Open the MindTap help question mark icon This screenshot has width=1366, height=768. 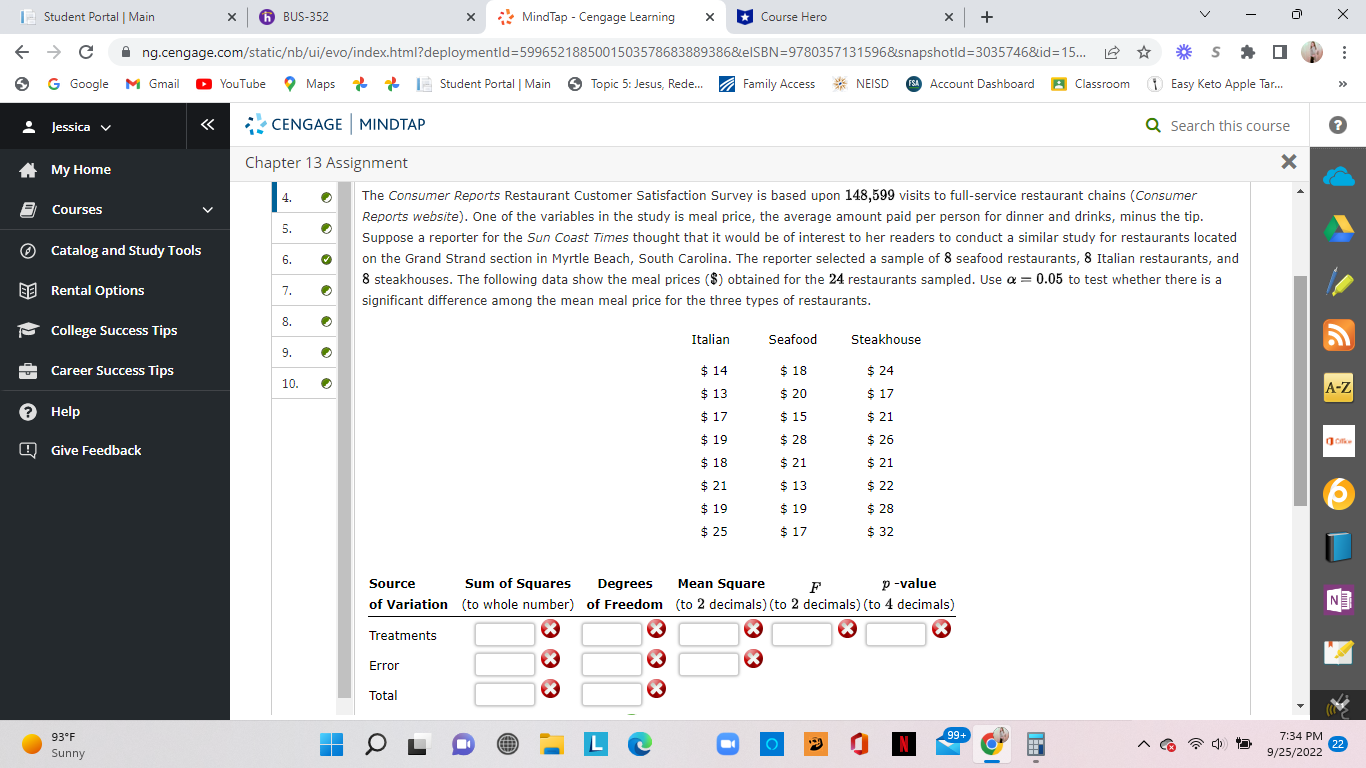1338,126
